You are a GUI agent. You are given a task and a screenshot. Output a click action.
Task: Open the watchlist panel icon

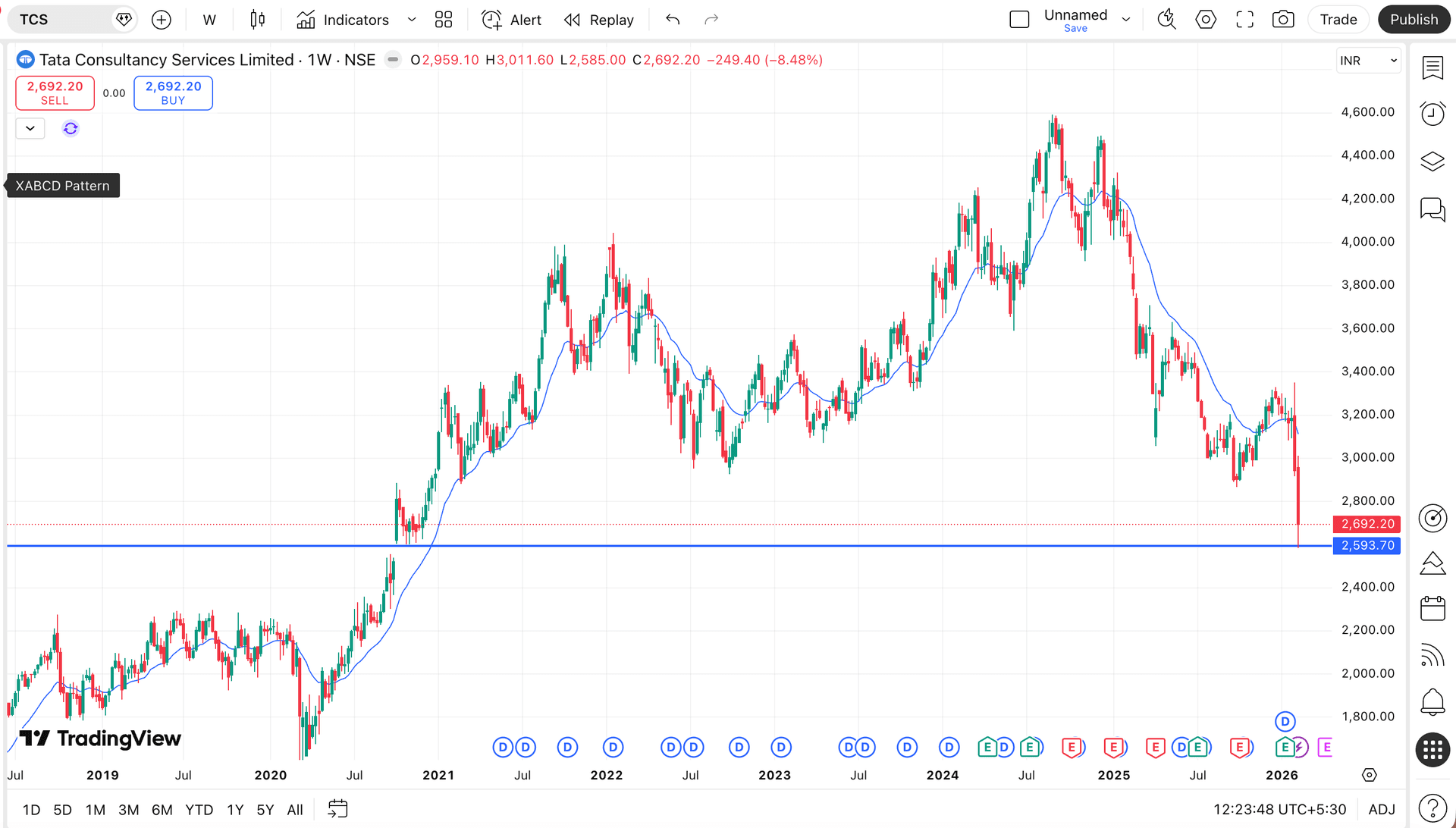1432,68
